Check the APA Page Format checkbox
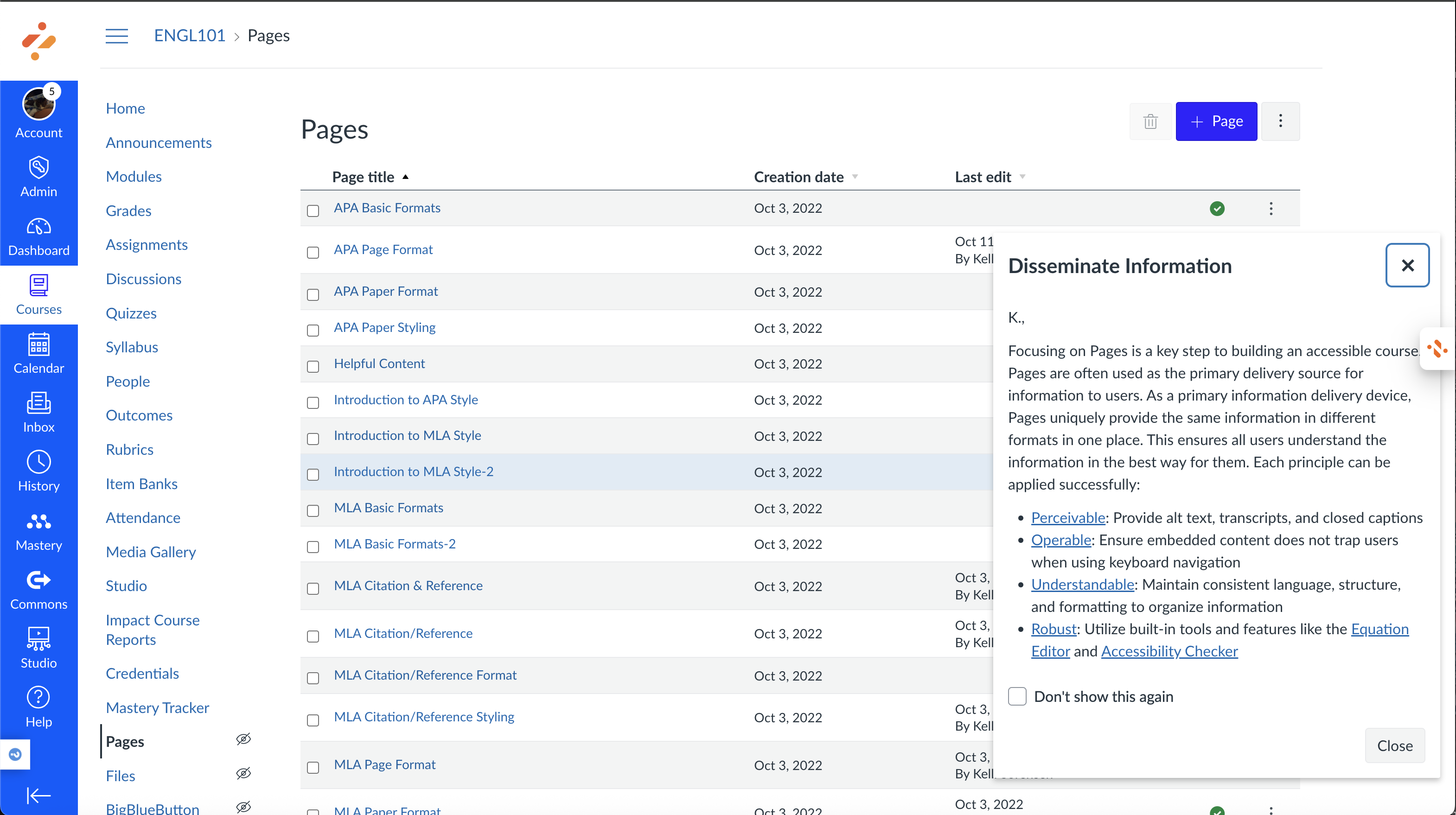The image size is (1456, 815). (313, 253)
